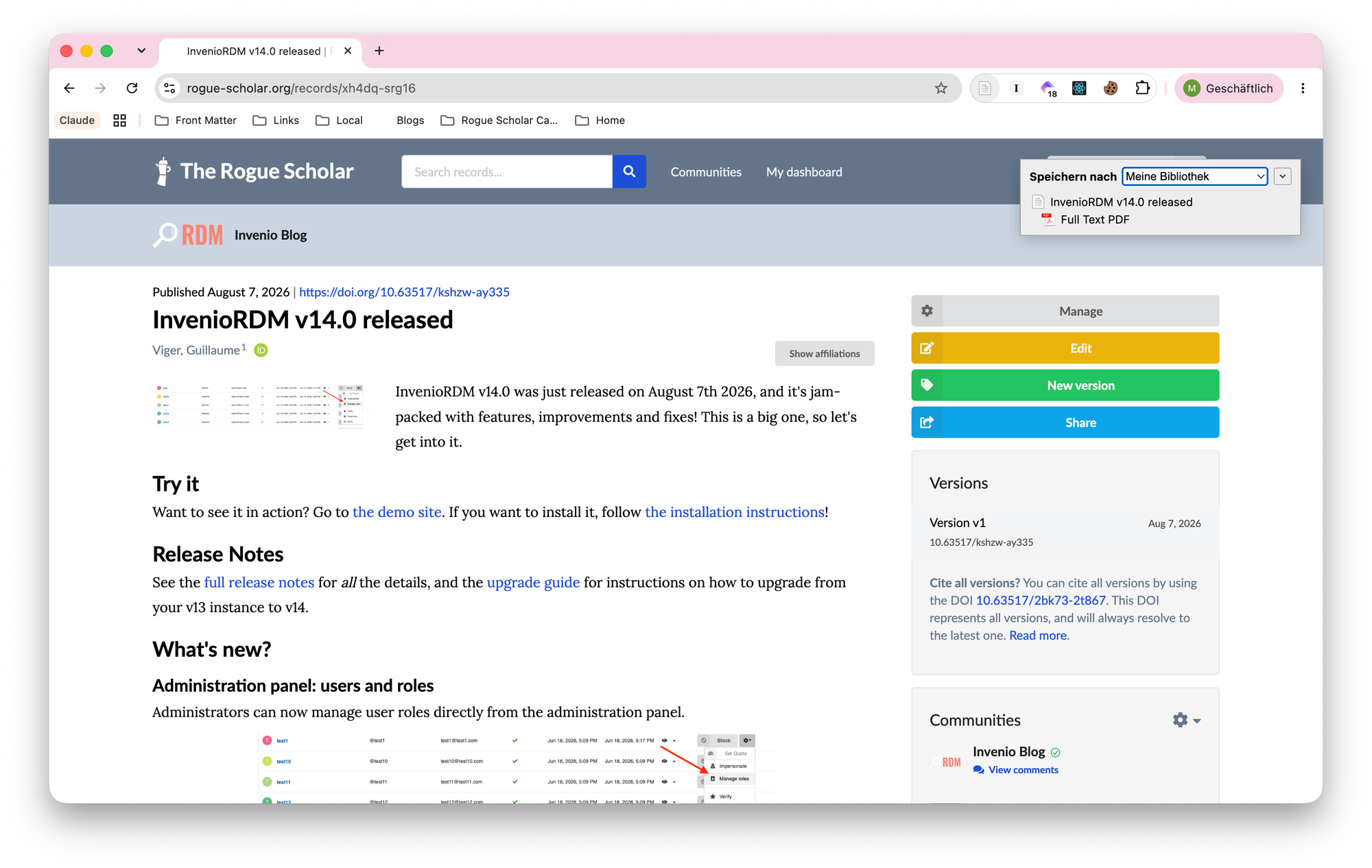
Task: Open the Extensions puzzle icon
Action: click(1142, 88)
